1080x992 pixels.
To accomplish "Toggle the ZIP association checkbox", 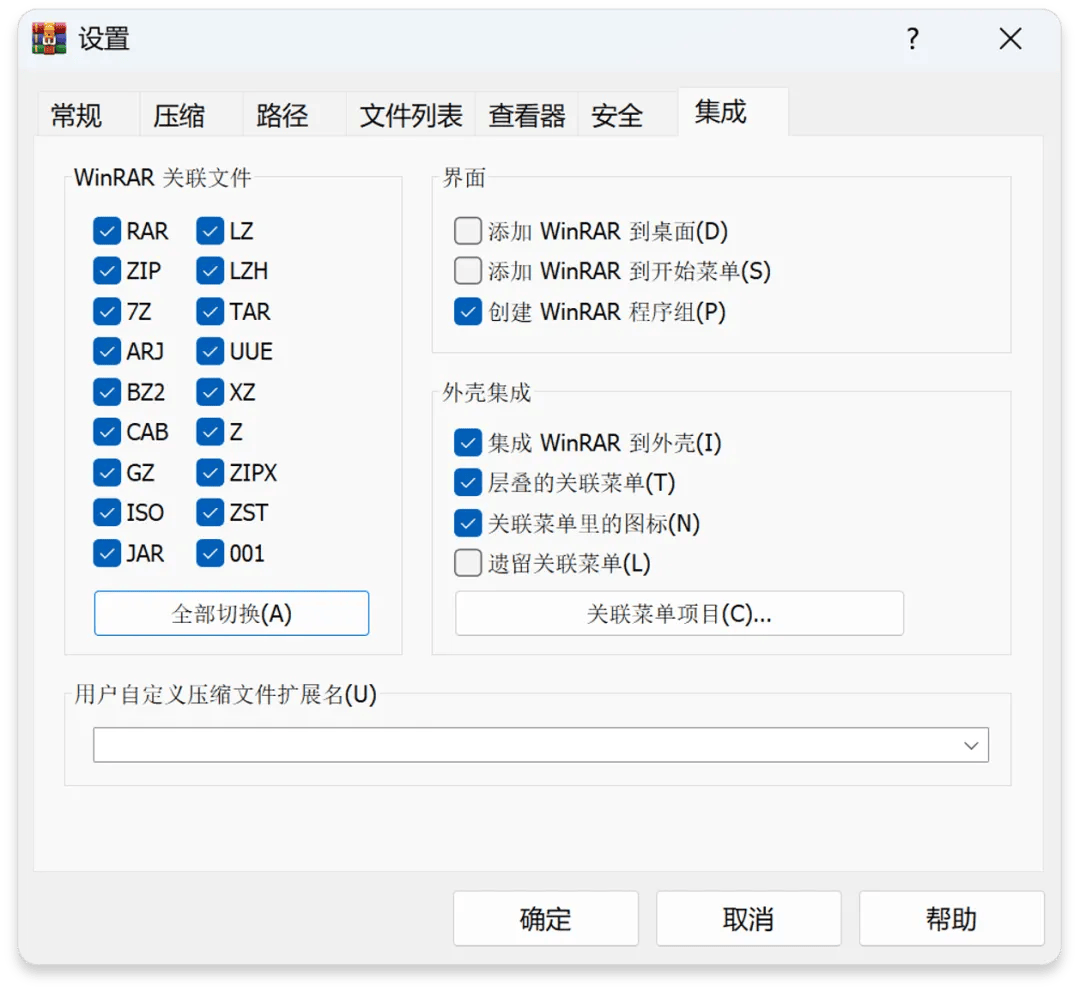I will tap(107, 272).
